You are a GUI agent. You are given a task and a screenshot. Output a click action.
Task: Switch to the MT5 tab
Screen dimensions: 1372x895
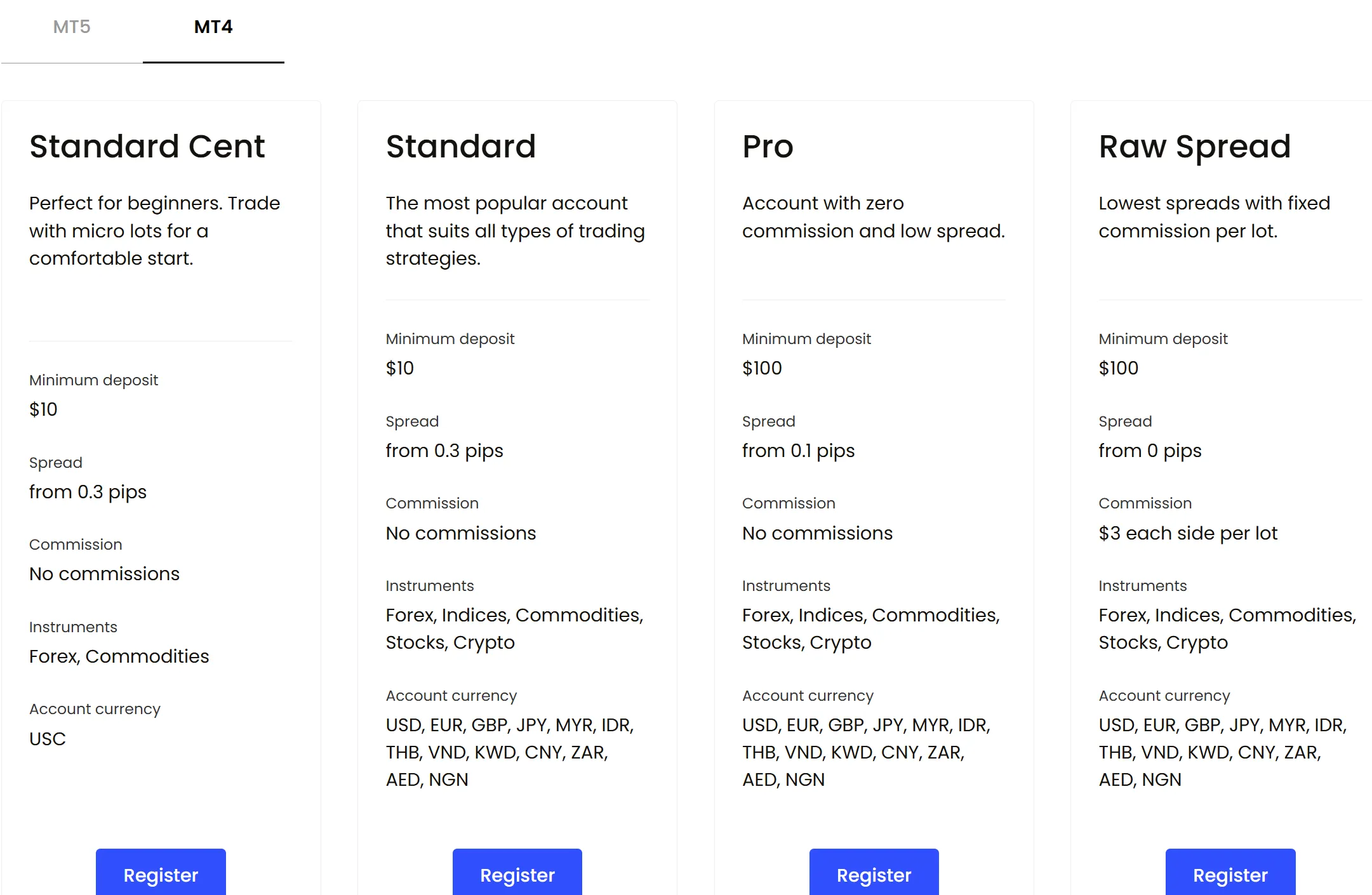coord(72,27)
